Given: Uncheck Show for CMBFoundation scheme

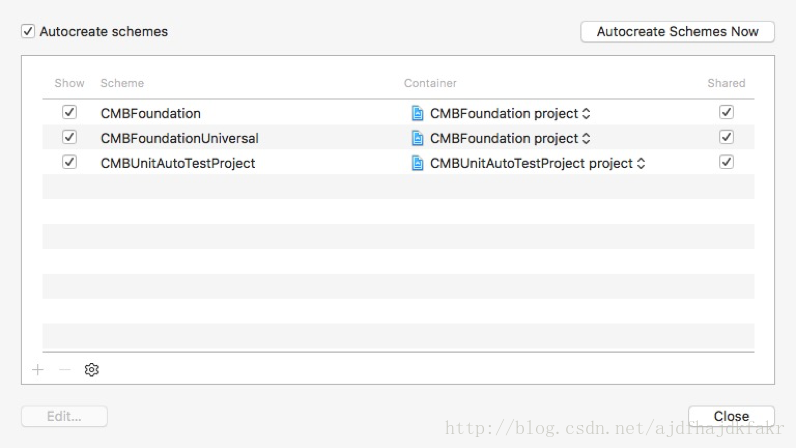Looking at the screenshot, I should point(69,112).
